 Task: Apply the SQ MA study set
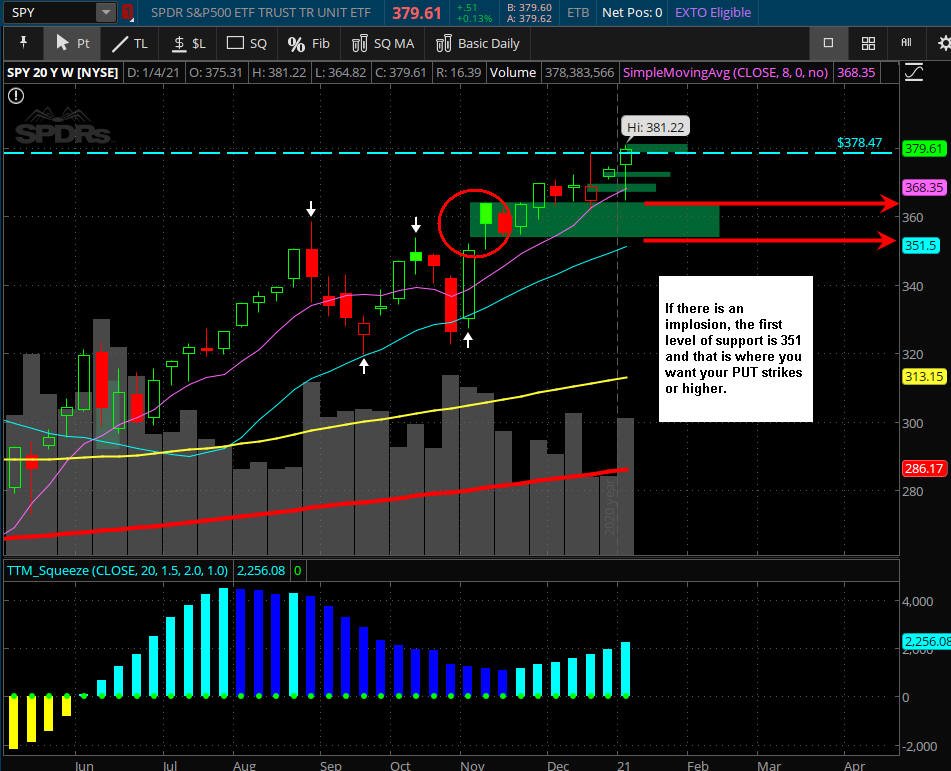(x=383, y=44)
